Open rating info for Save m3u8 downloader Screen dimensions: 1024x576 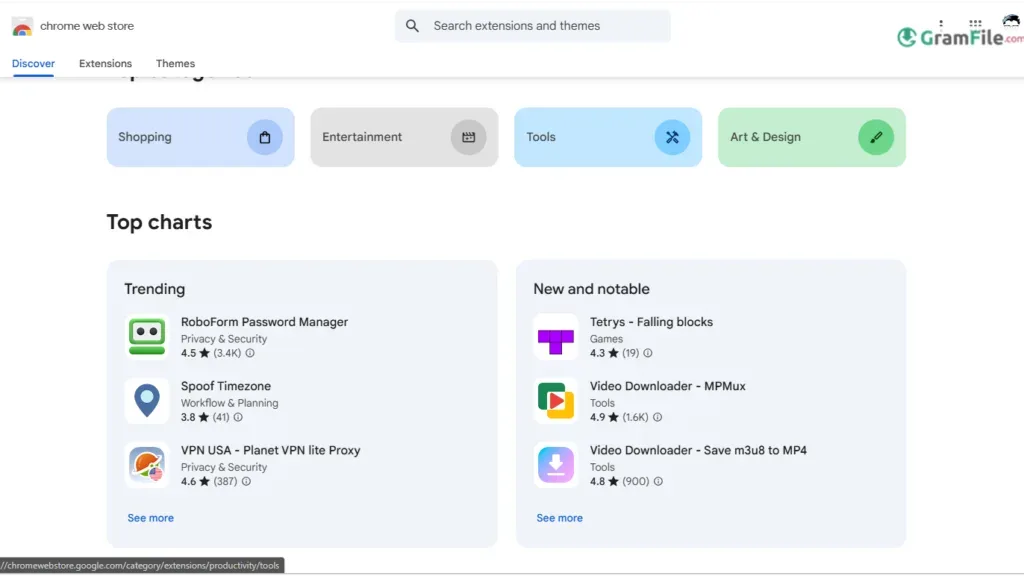[x=658, y=481]
